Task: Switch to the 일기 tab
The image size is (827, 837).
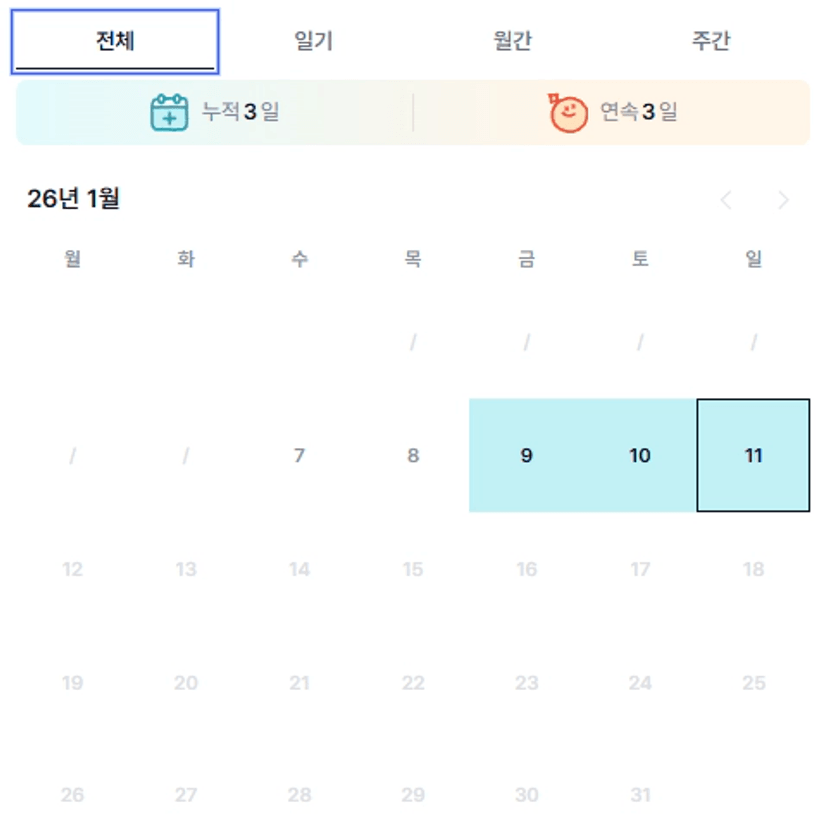Action: (x=313, y=42)
